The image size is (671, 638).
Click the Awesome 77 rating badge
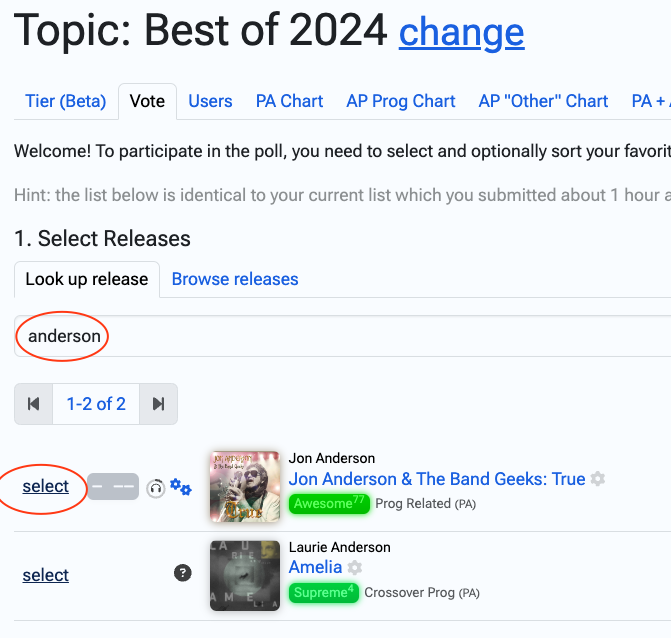tap(329, 504)
